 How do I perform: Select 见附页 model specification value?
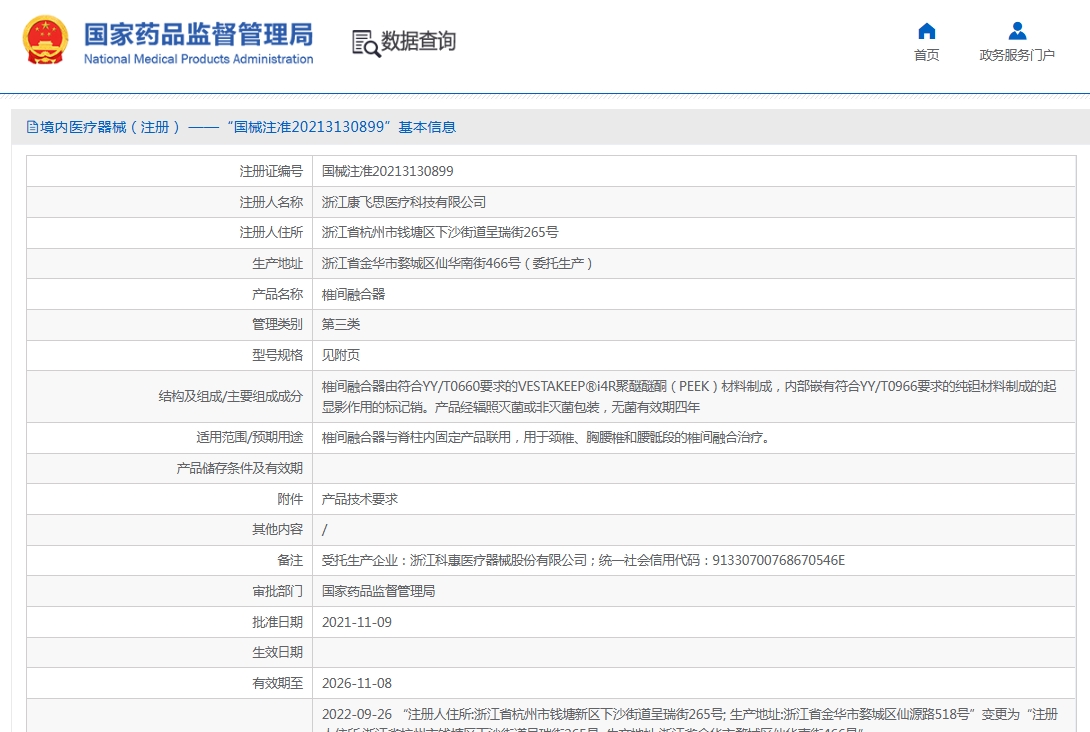point(341,355)
